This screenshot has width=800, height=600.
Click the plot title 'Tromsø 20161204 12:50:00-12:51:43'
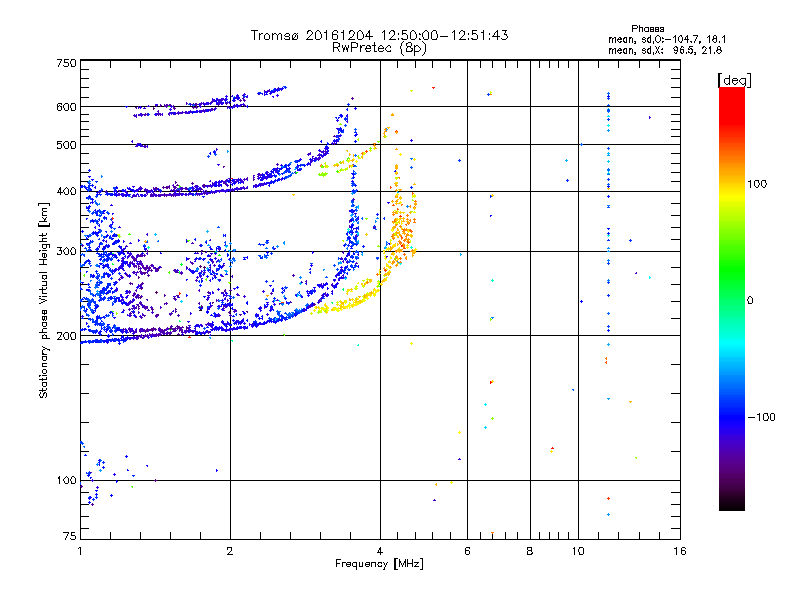pyautogui.click(x=379, y=35)
